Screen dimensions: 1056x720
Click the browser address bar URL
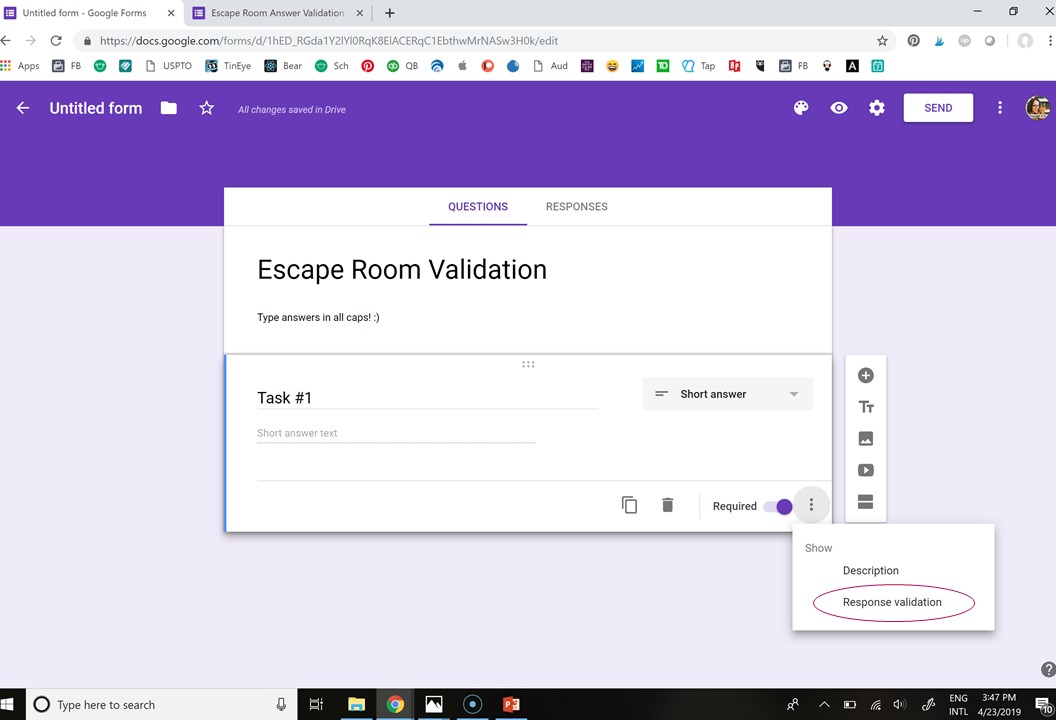pos(329,40)
